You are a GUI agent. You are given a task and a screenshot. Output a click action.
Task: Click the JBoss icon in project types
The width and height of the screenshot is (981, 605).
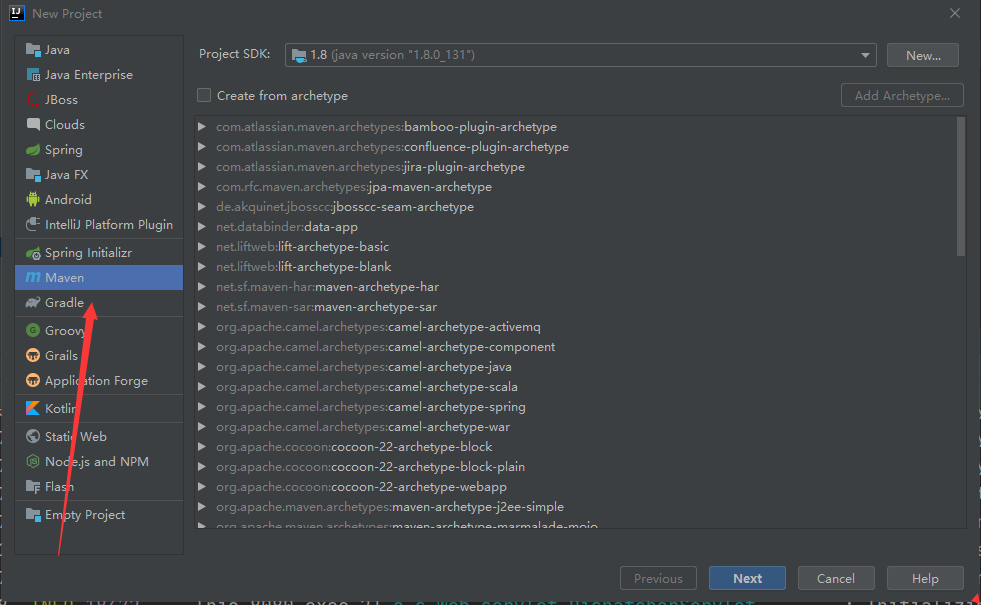[33, 100]
